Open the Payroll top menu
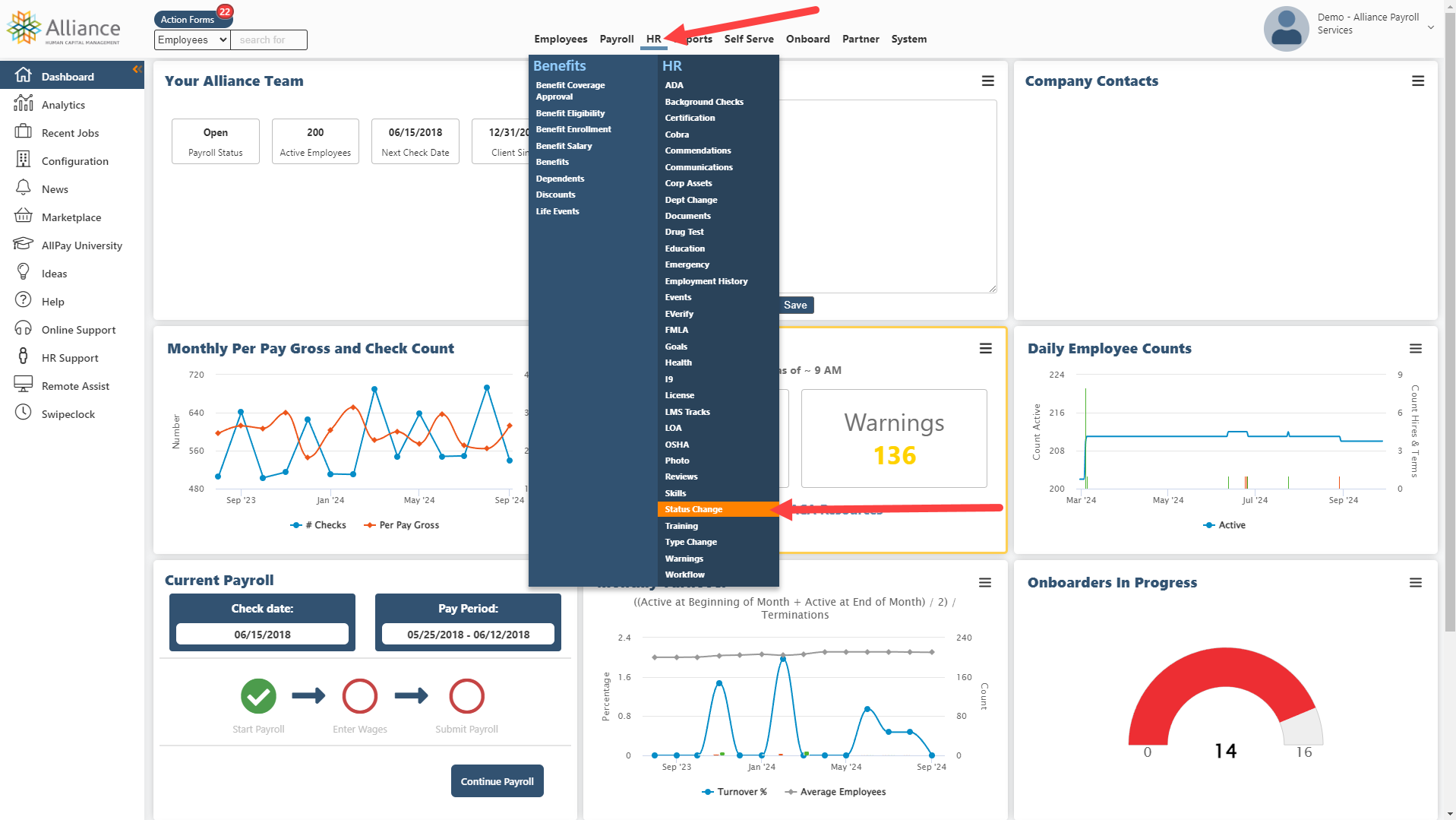1456x820 pixels. [x=617, y=40]
